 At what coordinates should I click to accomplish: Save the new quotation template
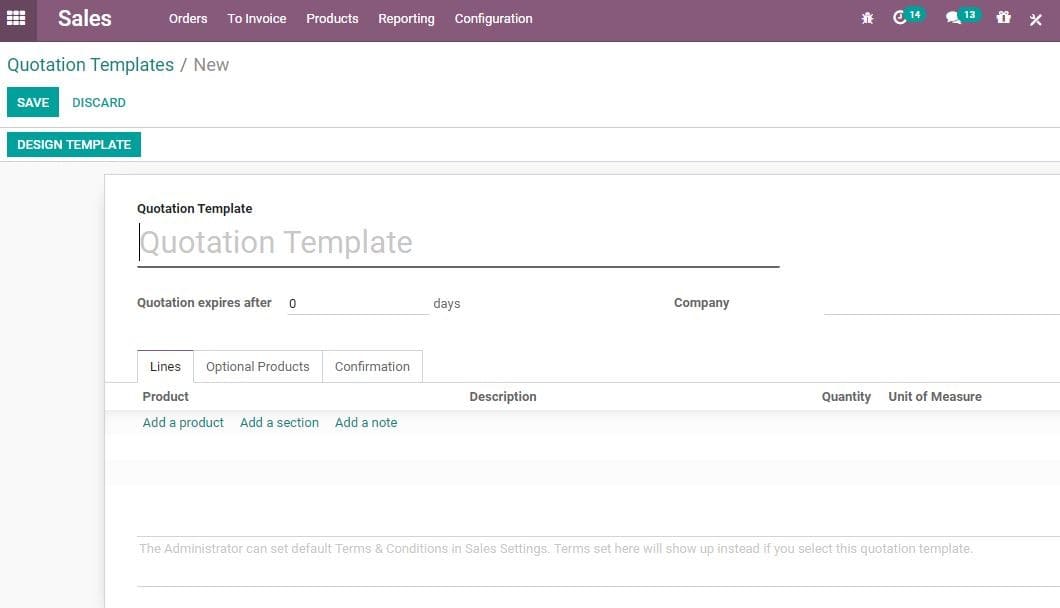[32, 102]
